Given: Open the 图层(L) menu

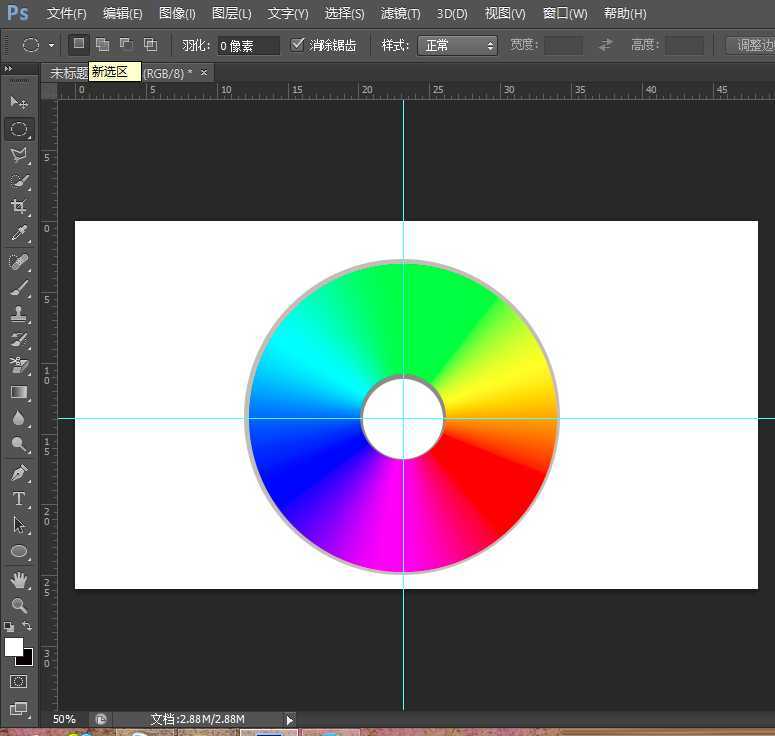Looking at the screenshot, I should coord(231,14).
